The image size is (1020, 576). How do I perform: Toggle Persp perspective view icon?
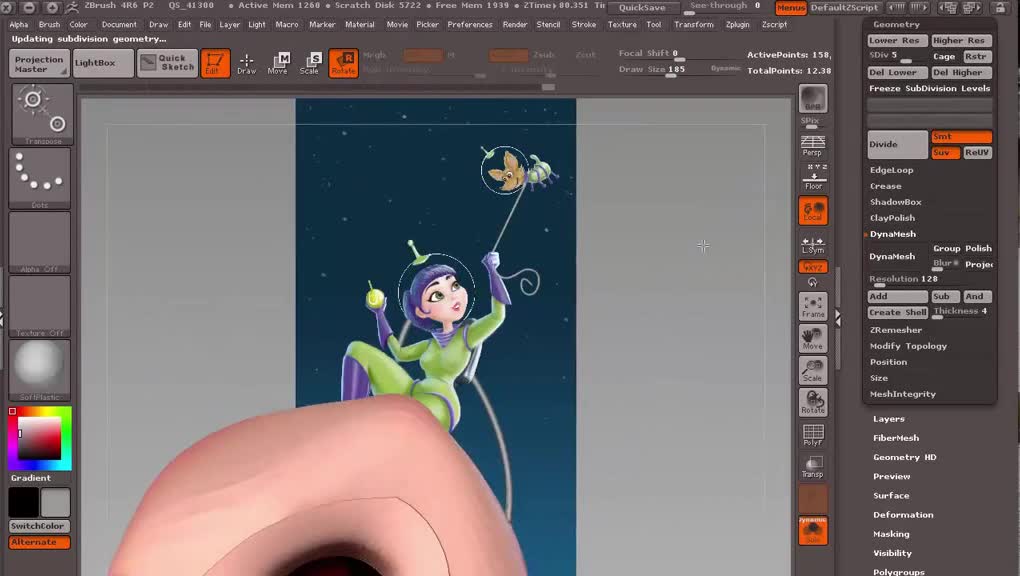pos(812,145)
